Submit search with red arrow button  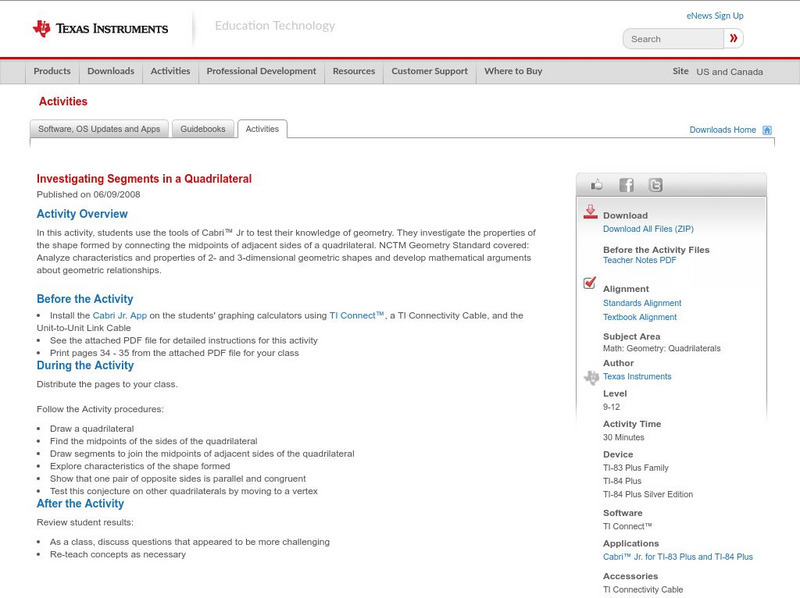734,38
